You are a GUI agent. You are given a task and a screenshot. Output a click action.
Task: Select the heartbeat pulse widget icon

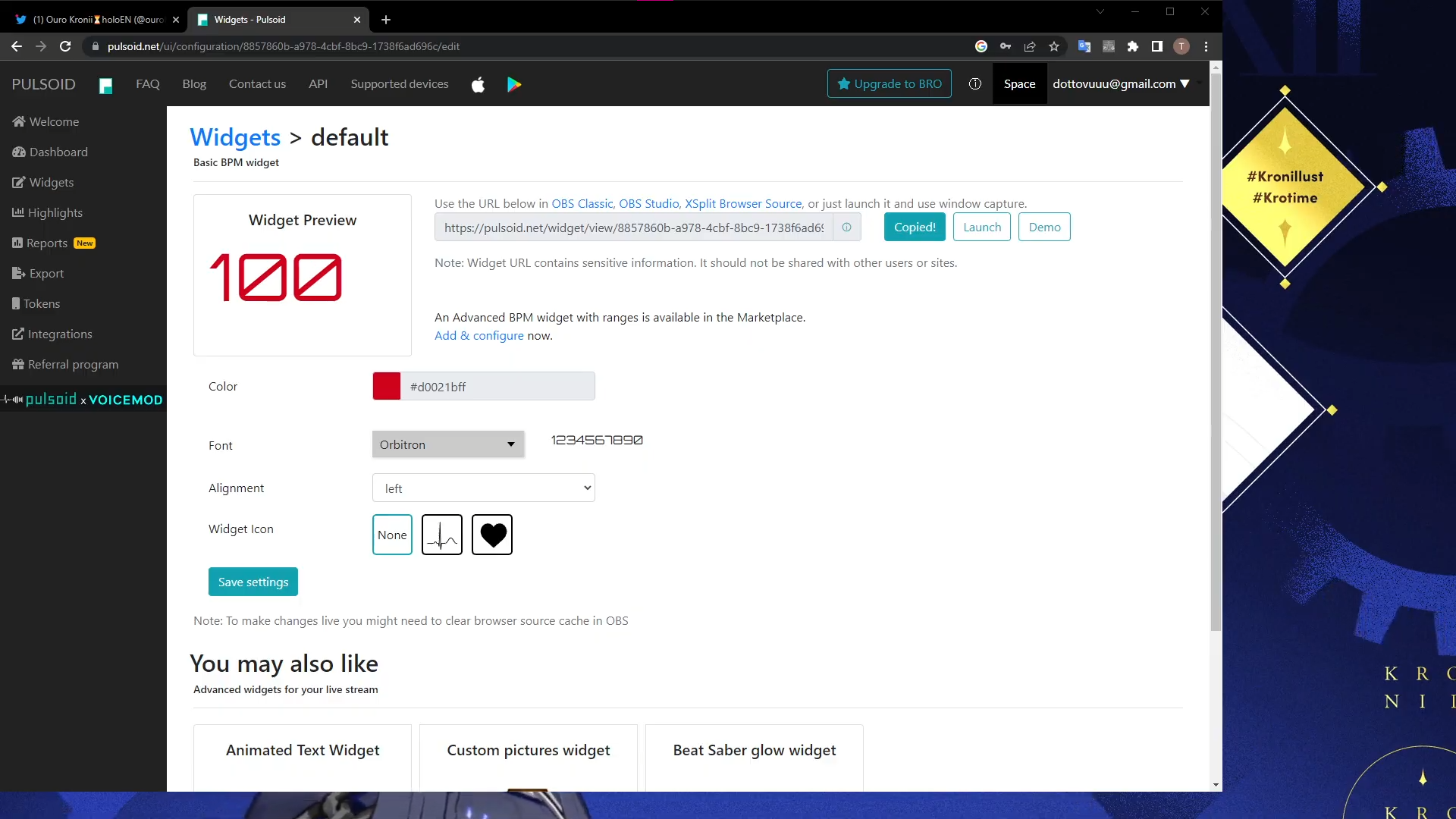coord(442,535)
